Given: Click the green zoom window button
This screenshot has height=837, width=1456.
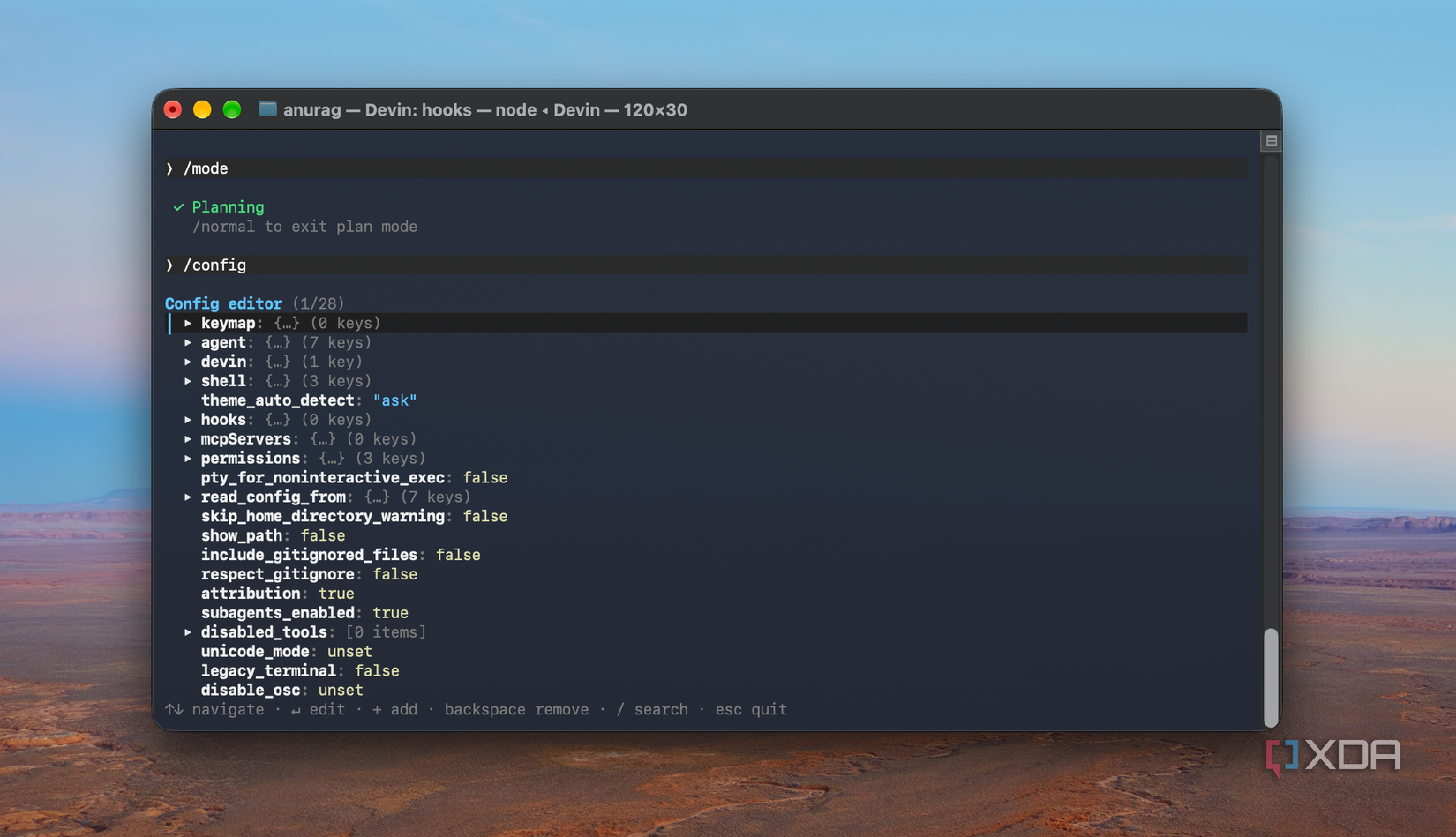Looking at the screenshot, I should (232, 109).
